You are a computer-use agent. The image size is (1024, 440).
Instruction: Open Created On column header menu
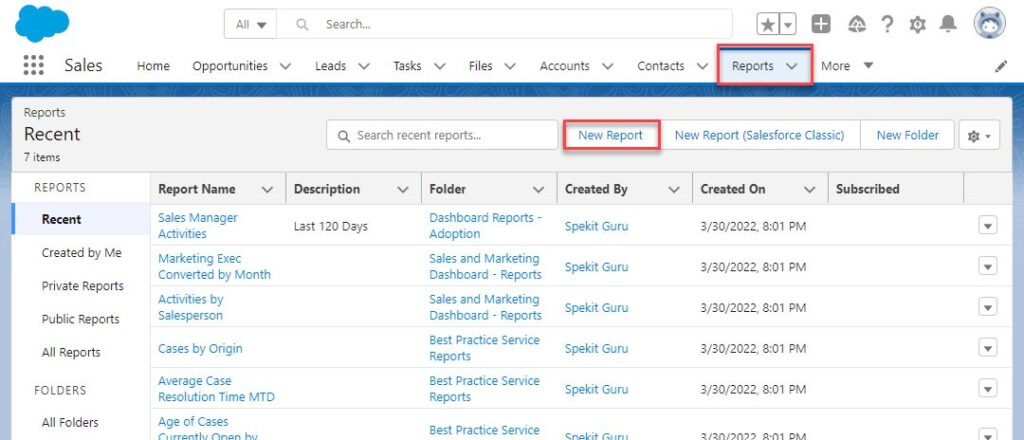810,189
